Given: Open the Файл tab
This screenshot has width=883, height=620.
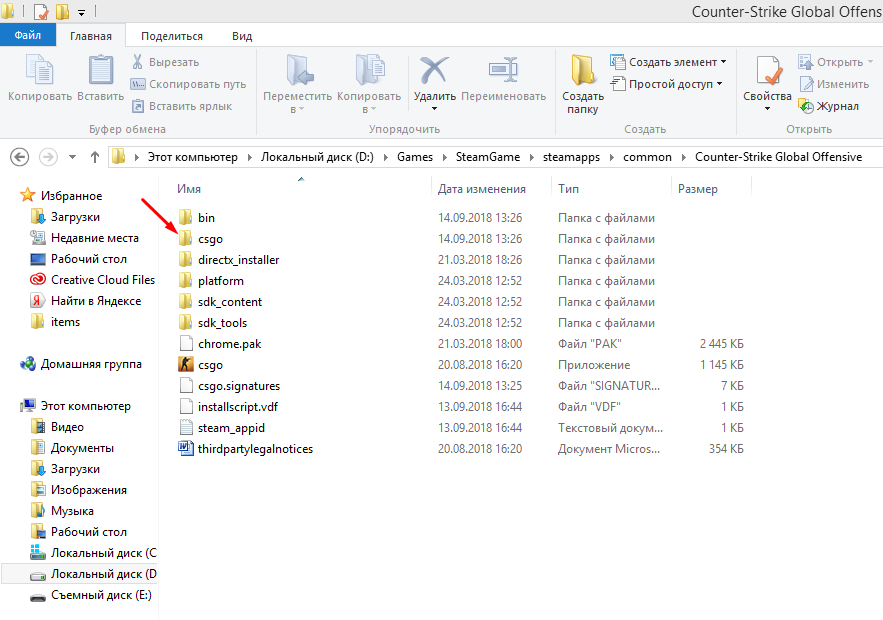Looking at the screenshot, I should [x=28, y=35].
